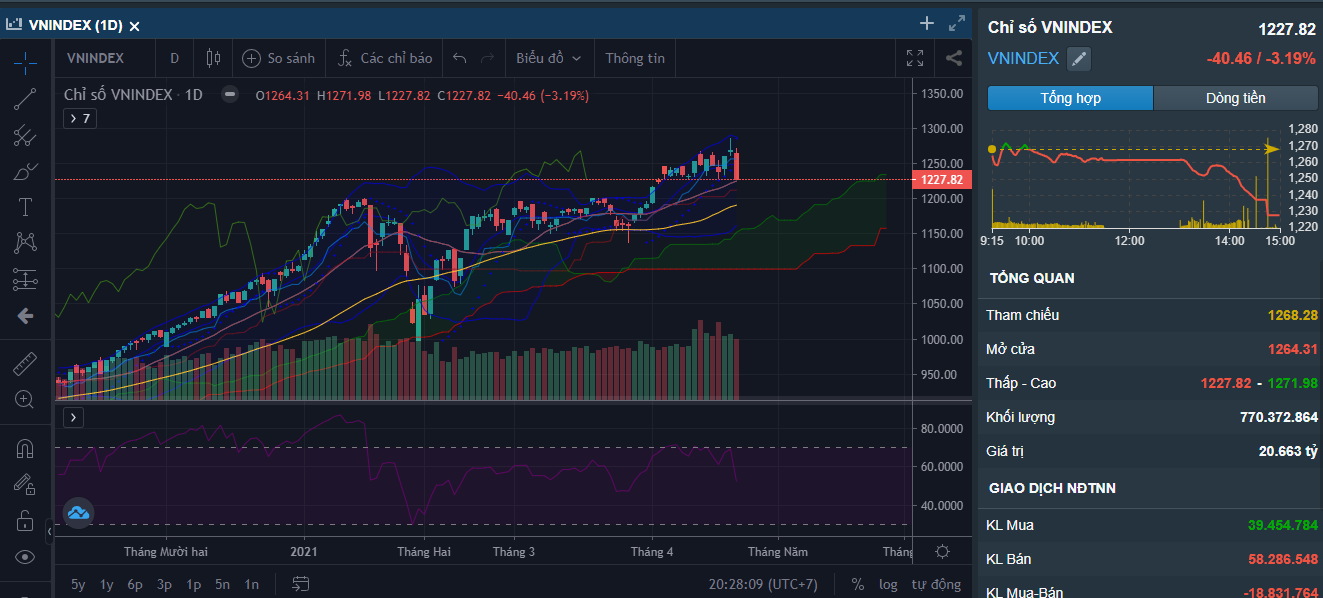Activate the zoom in tool
Viewport: 1323px width, 598px height.
click(x=25, y=399)
